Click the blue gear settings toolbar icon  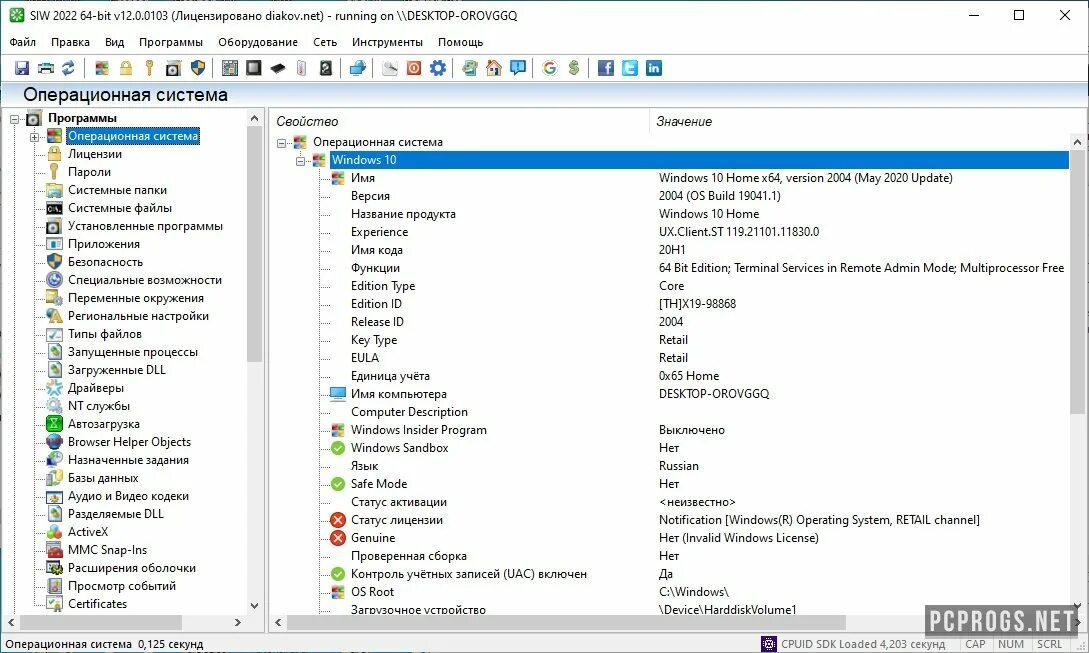(x=438, y=68)
